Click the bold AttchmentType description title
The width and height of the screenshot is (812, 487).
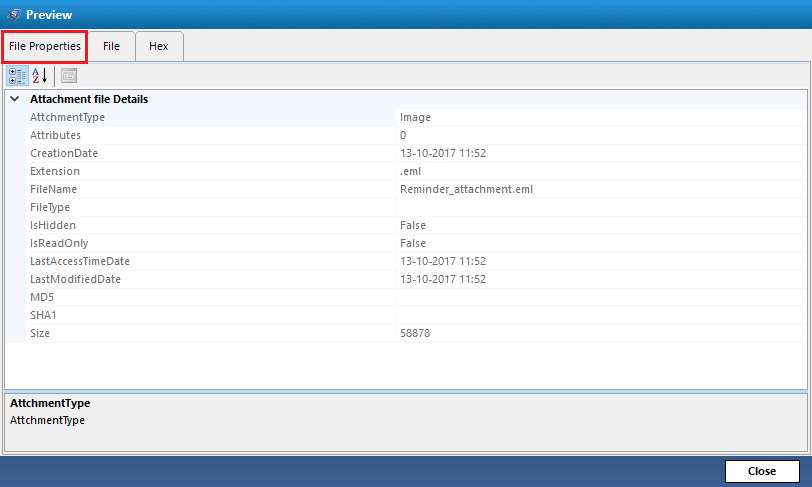50,403
